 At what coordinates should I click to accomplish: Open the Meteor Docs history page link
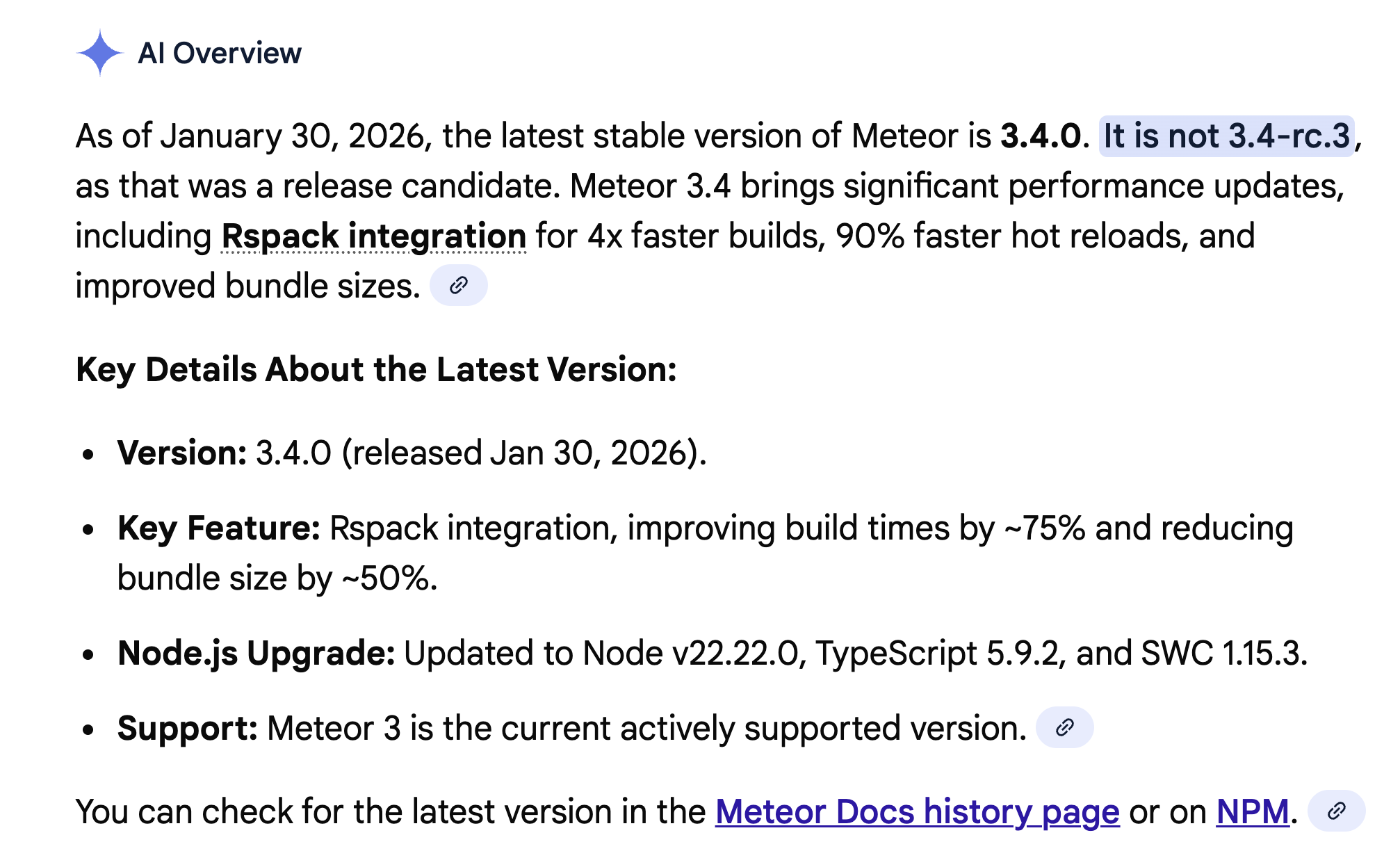917,811
